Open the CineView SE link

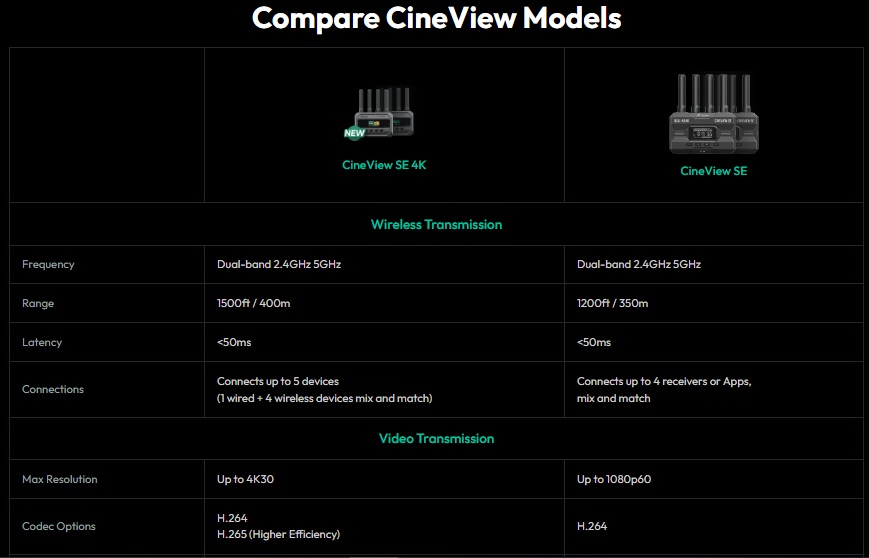713,171
